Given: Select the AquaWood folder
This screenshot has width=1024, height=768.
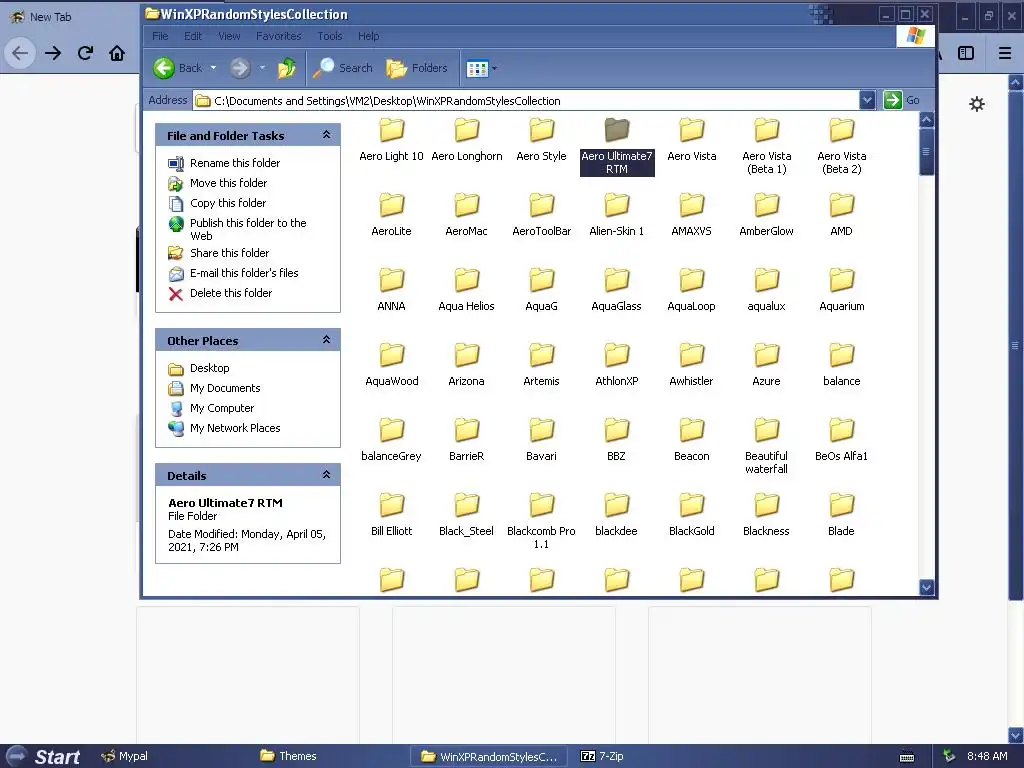Looking at the screenshot, I should click(392, 366).
